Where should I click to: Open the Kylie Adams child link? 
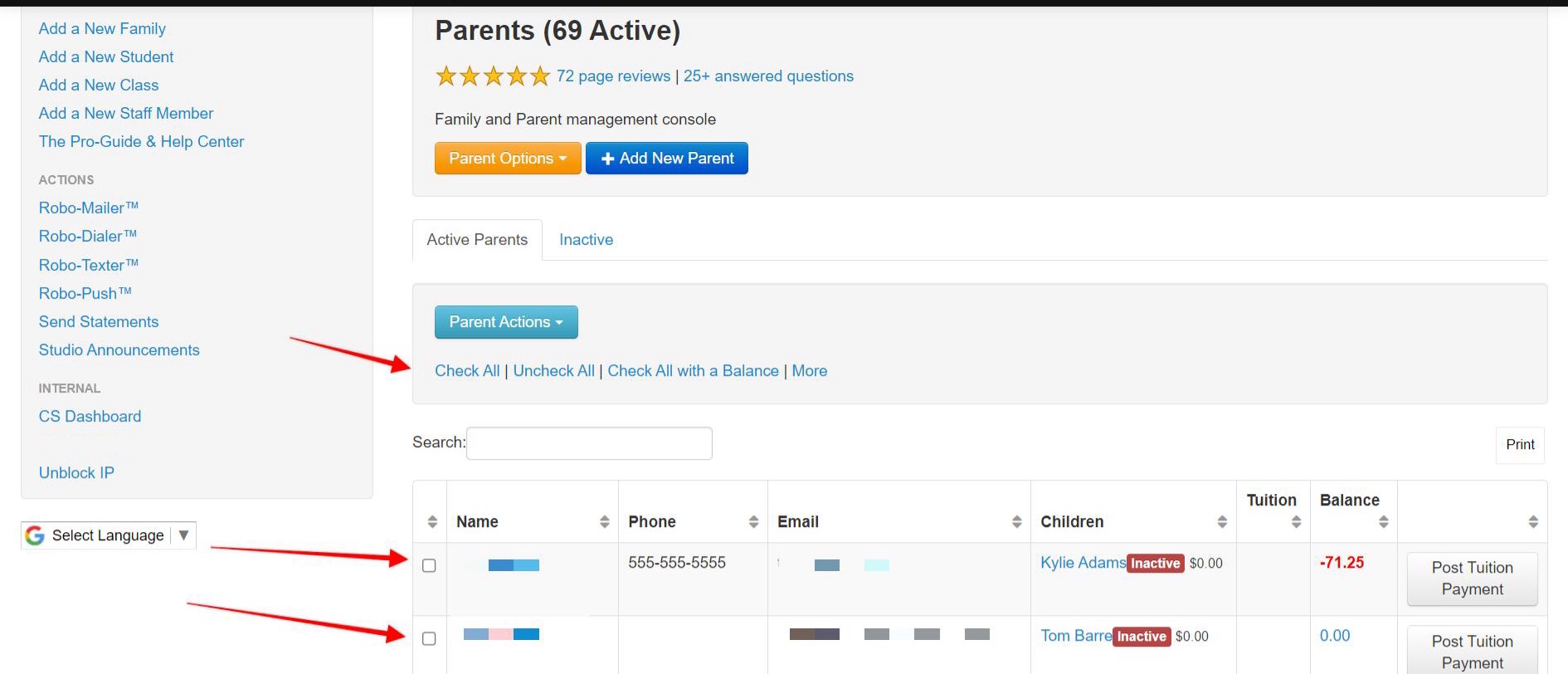tap(1083, 563)
